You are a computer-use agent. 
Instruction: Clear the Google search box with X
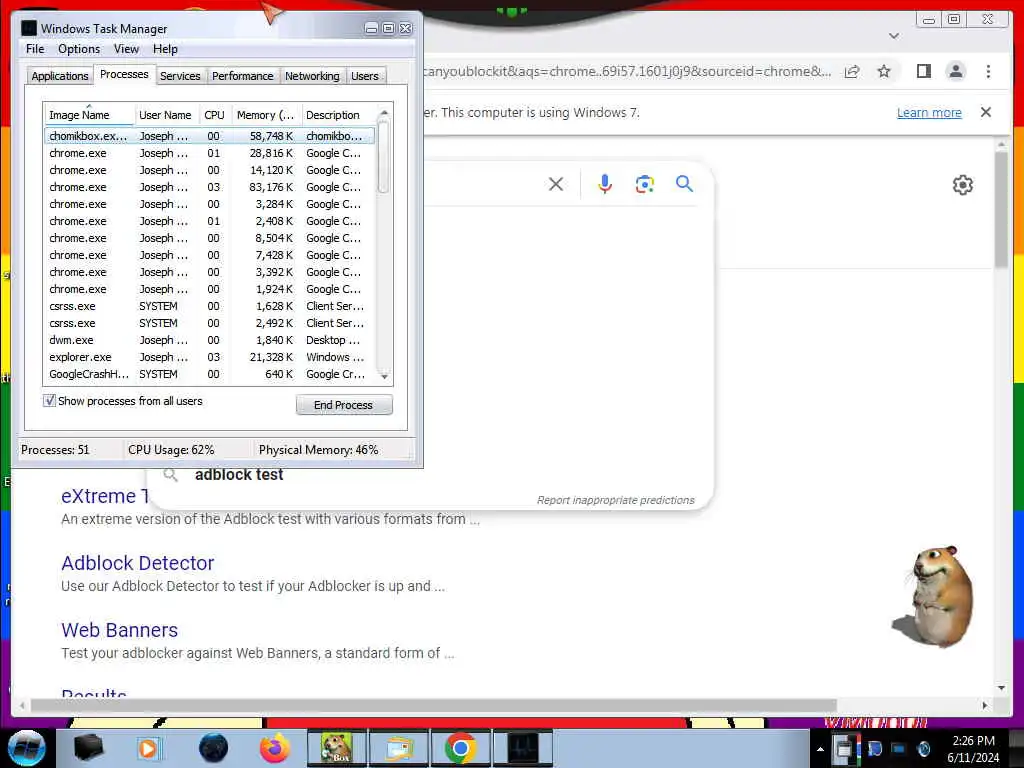pyautogui.click(x=556, y=184)
